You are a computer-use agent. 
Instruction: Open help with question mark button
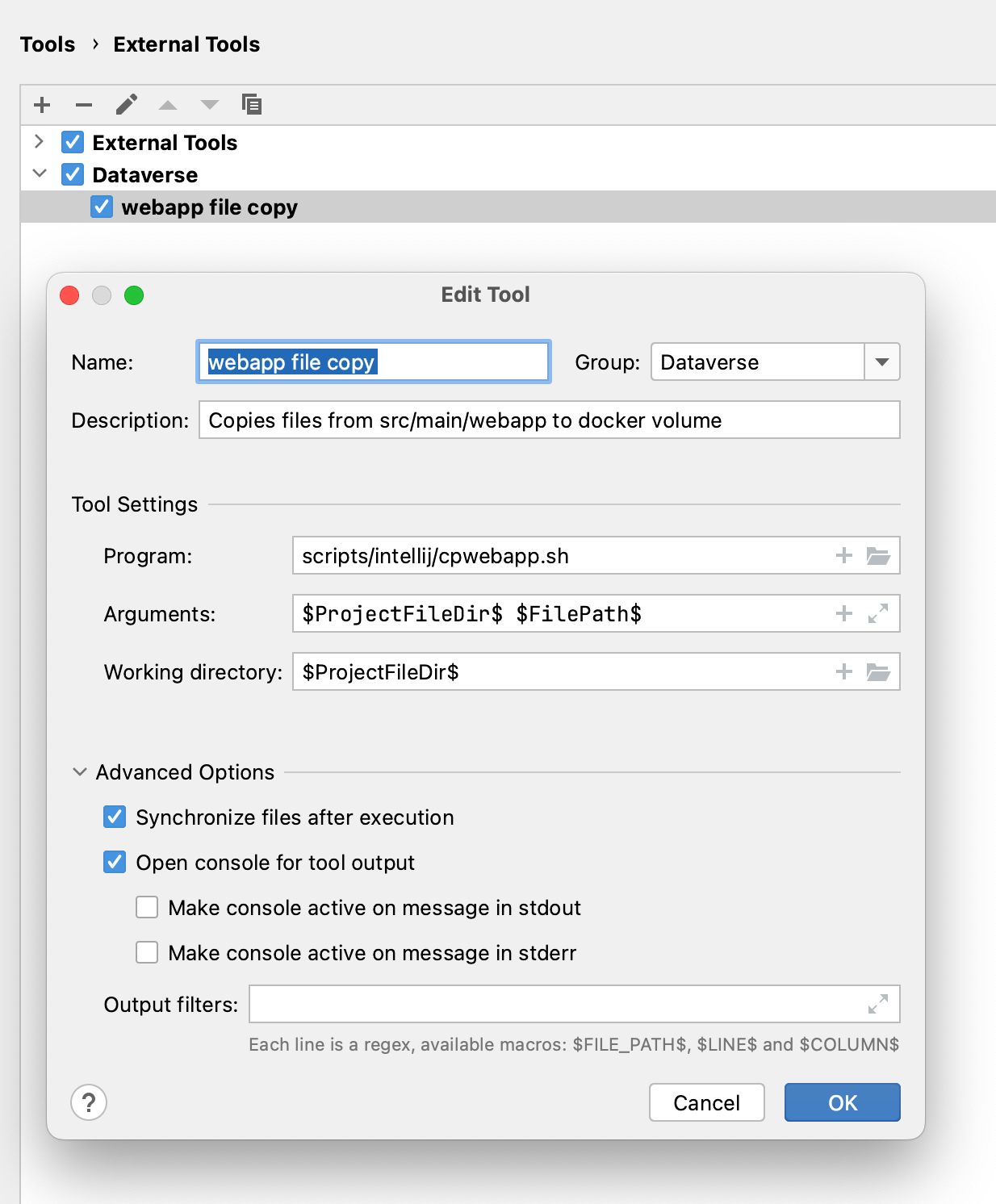click(x=89, y=1102)
